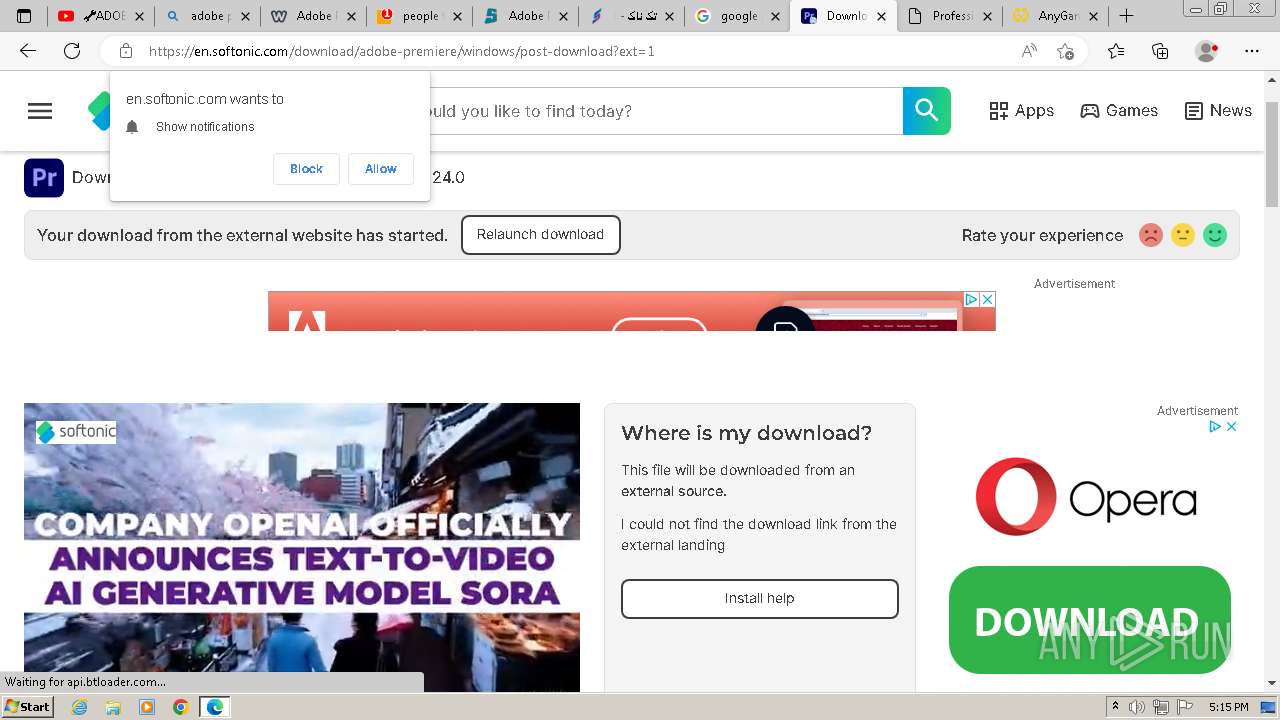The width and height of the screenshot is (1280, 720).
Task: Open File Explorer from taskbar
Action: pos(113,707)
